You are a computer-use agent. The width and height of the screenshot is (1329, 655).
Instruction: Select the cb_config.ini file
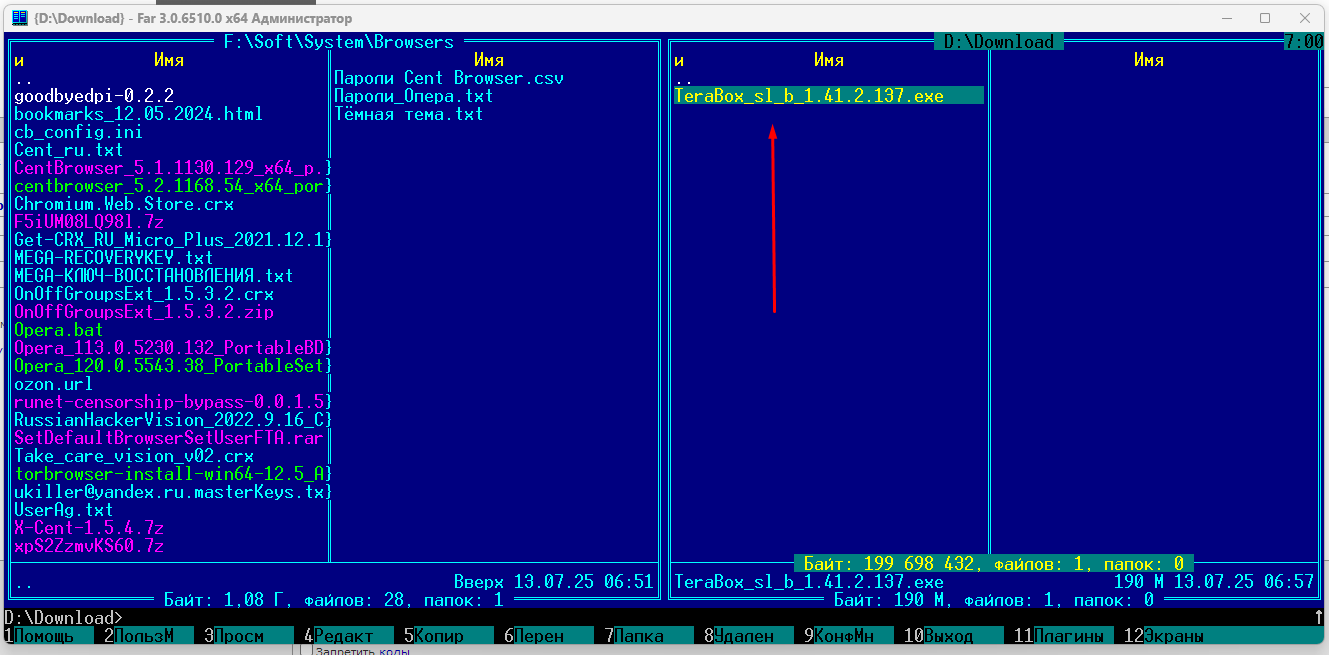pos(78,132)
